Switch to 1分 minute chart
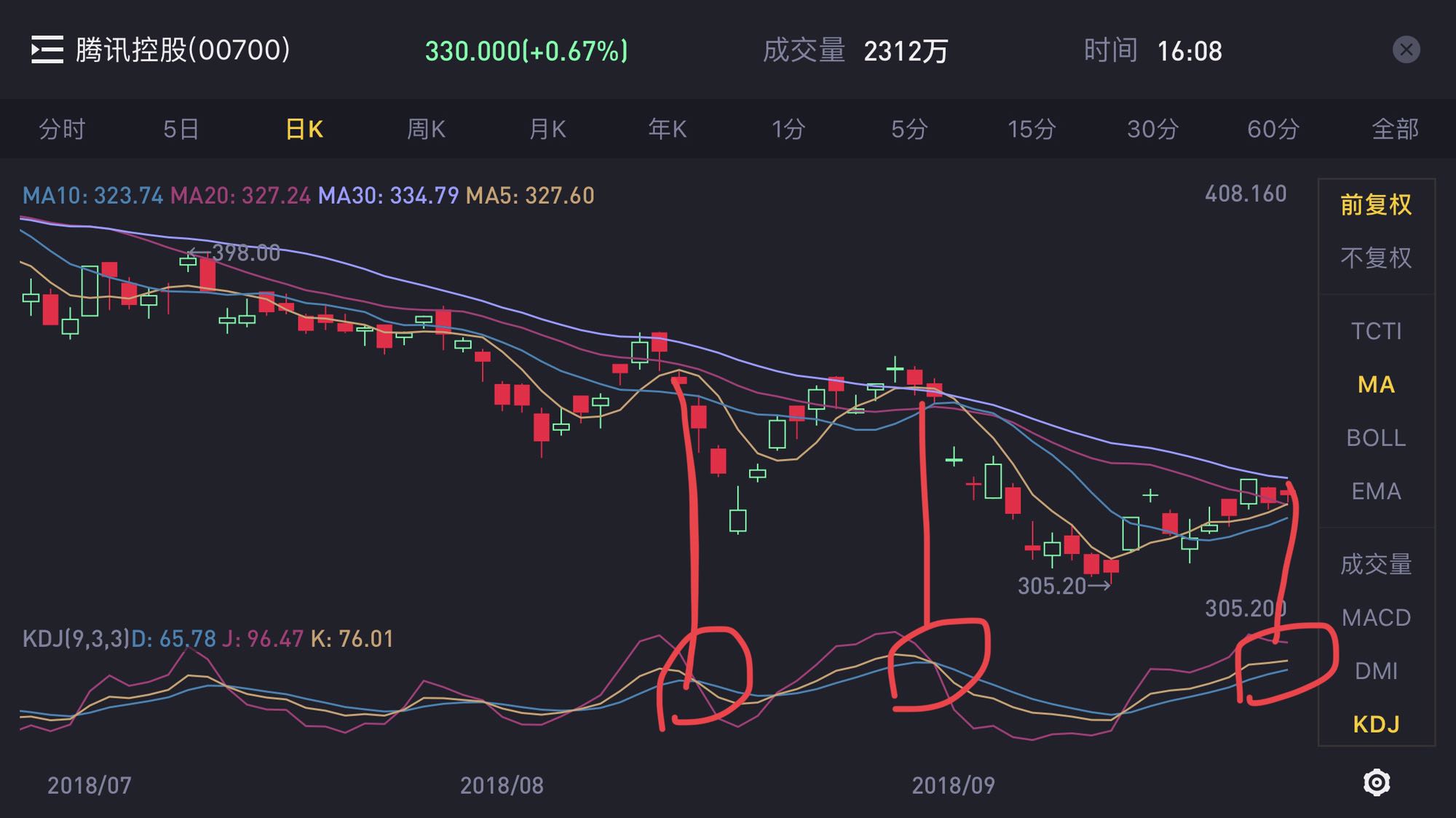 coord(788,130)
